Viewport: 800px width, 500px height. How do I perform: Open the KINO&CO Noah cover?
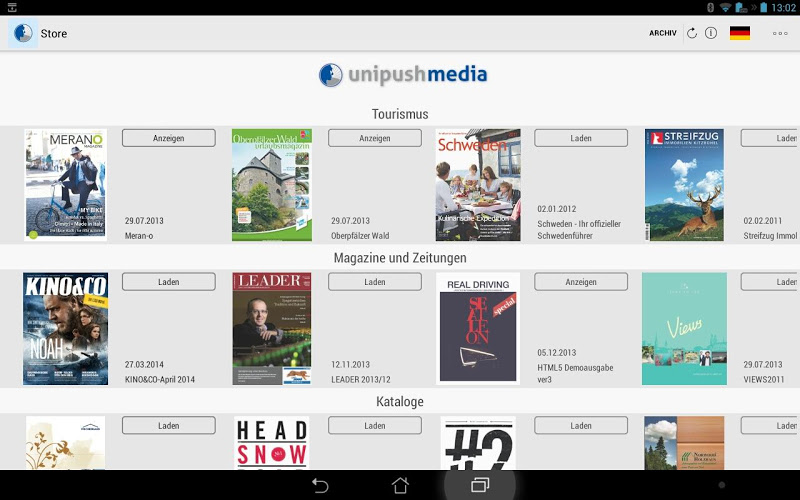(x=65, y=329)
